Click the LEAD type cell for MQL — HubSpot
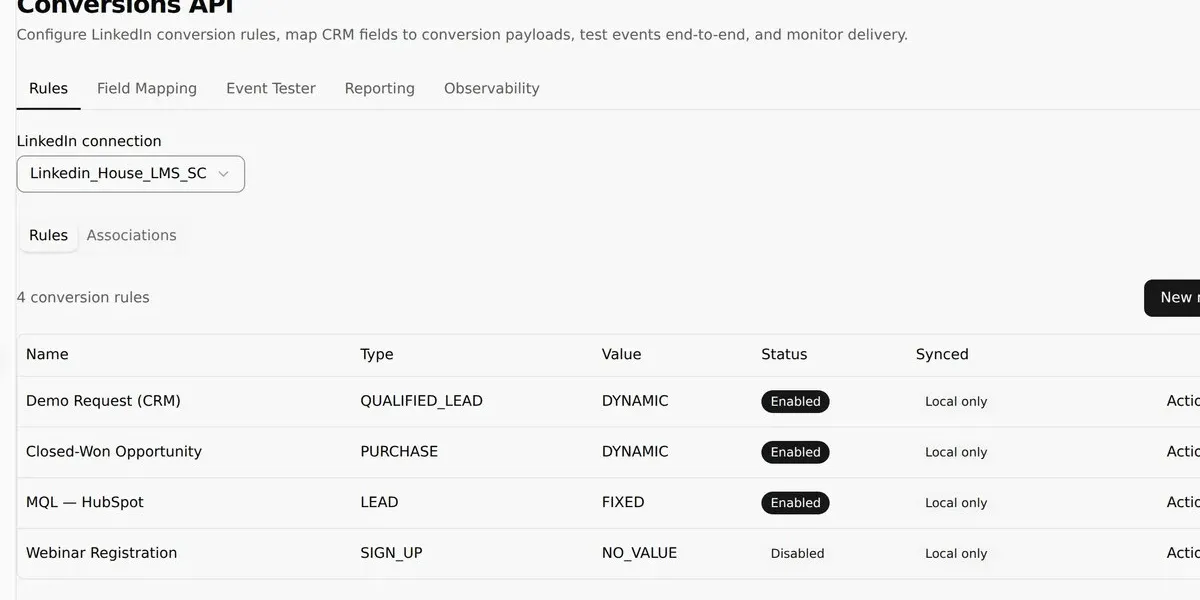The height and width of the screenshot is (600, 1200). [x=379, y=502]
